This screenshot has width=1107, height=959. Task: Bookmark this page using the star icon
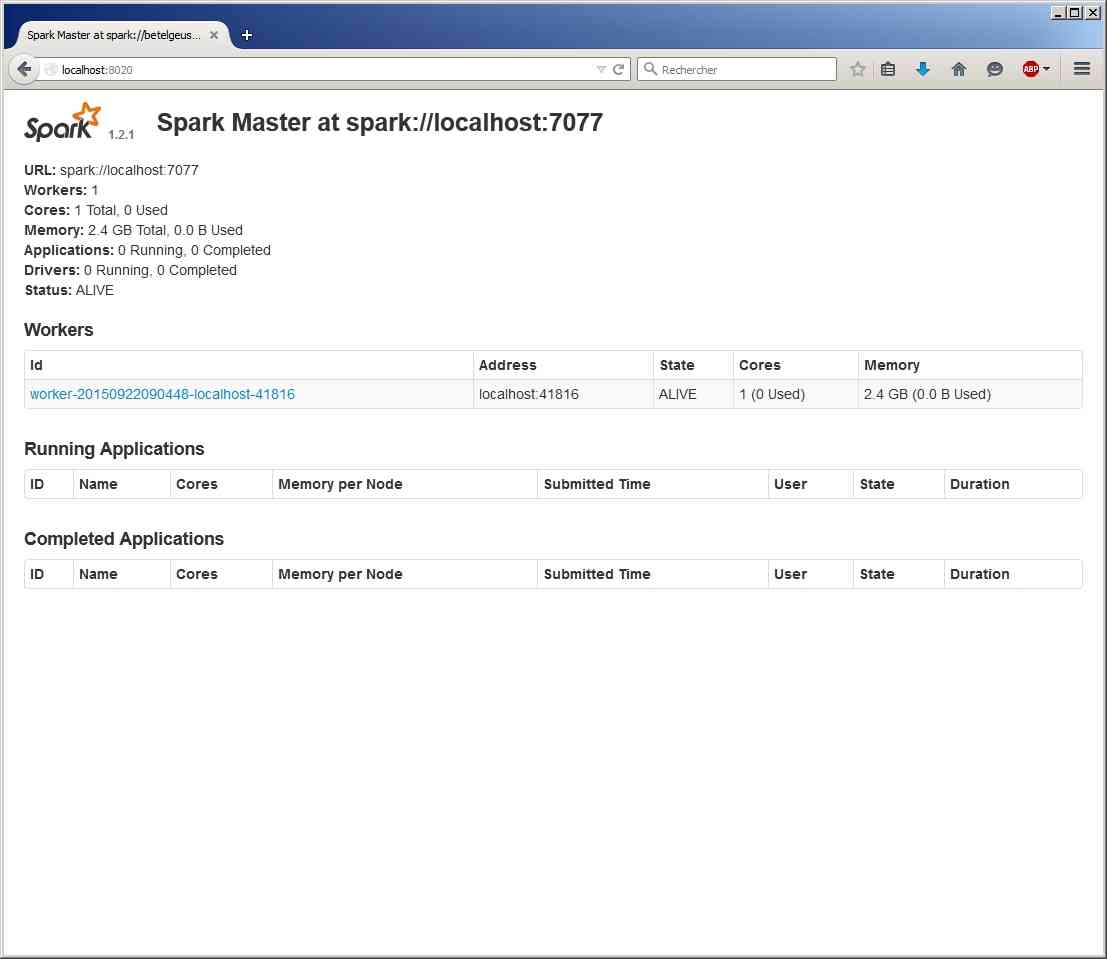857,70
